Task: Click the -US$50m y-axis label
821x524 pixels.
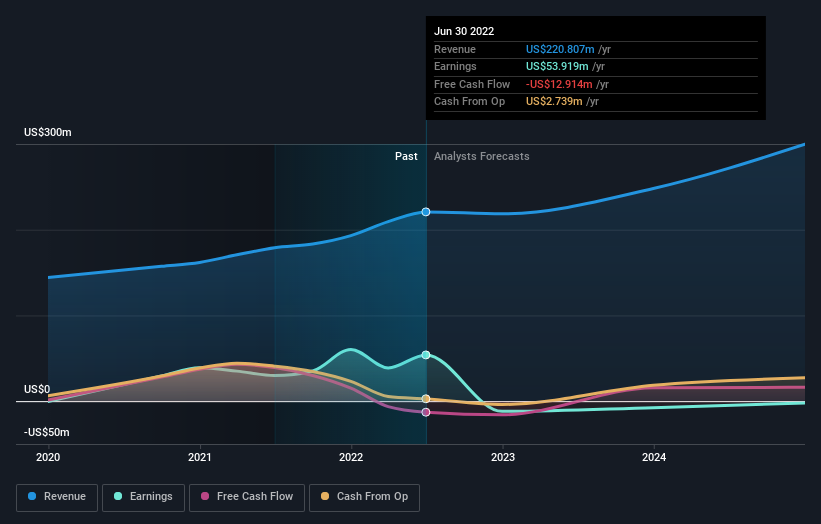Action: [47, 432]
